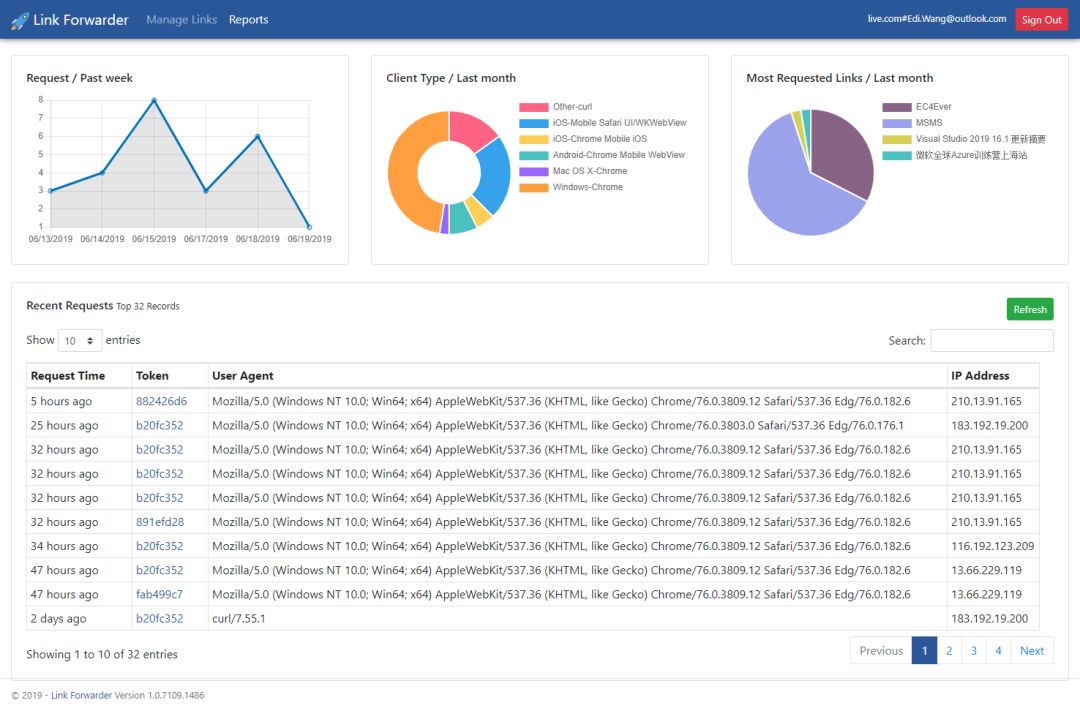This screenshot has height=711, width=1080.
Task: Open Link Forwarder footer link
Action: coord(81,695)
